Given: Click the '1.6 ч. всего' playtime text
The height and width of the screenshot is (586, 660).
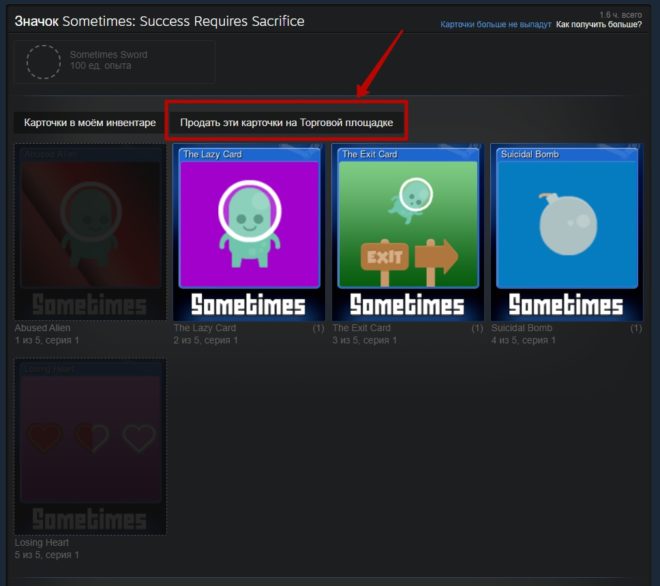Looking at the screenshot, I should tap(621, 15).
